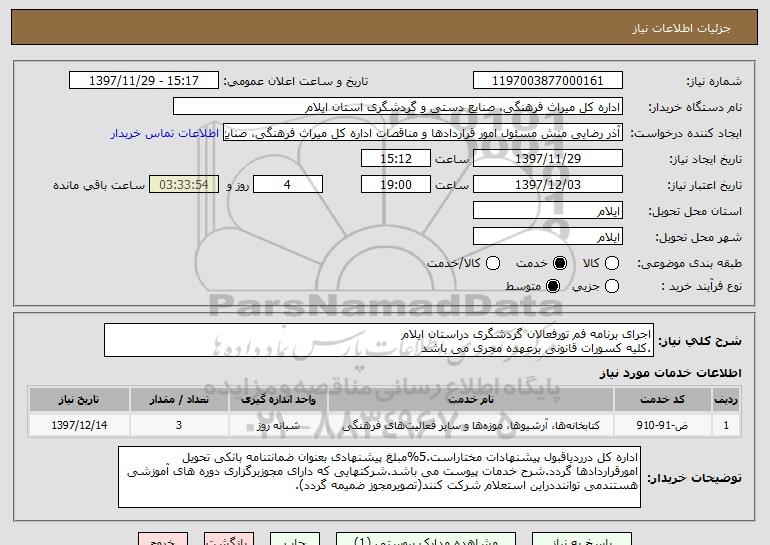Select the کالا/خدمت radio option

(493, 263)
